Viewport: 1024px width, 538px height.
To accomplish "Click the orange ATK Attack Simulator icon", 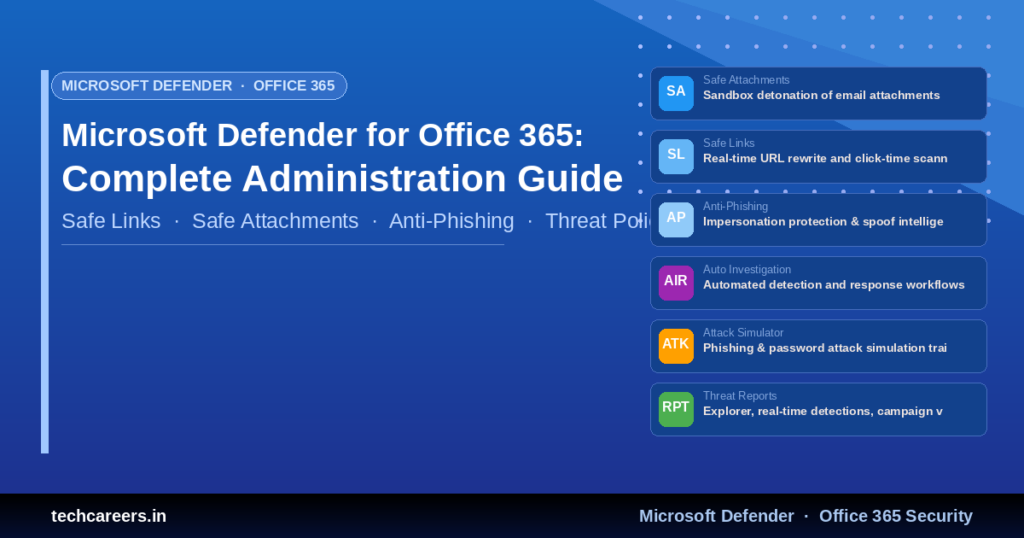I will (676, 346).
